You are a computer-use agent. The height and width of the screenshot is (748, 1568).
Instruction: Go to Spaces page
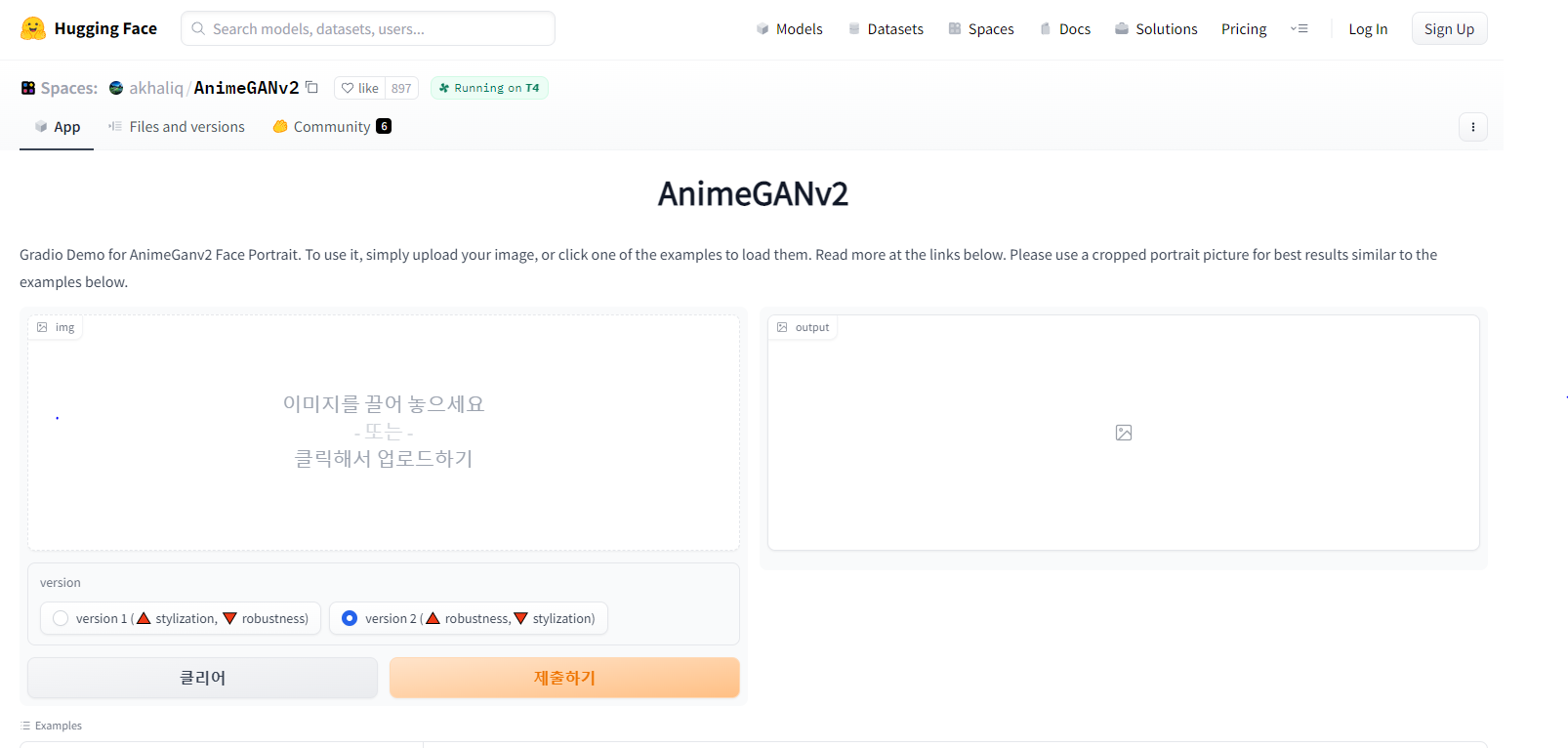[981, 29]
